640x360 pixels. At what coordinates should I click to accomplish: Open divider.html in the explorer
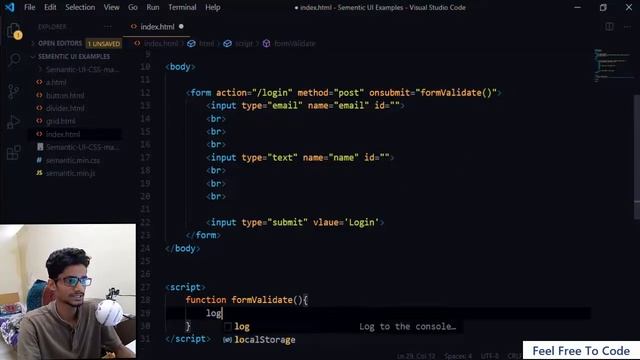point(65,108)
